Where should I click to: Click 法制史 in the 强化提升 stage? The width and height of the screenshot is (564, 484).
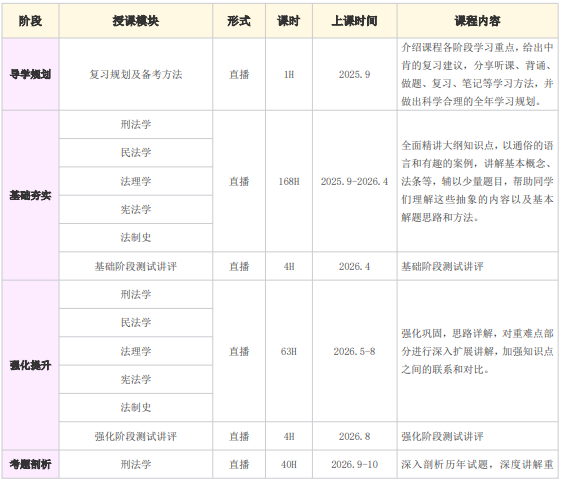(136, 407)
